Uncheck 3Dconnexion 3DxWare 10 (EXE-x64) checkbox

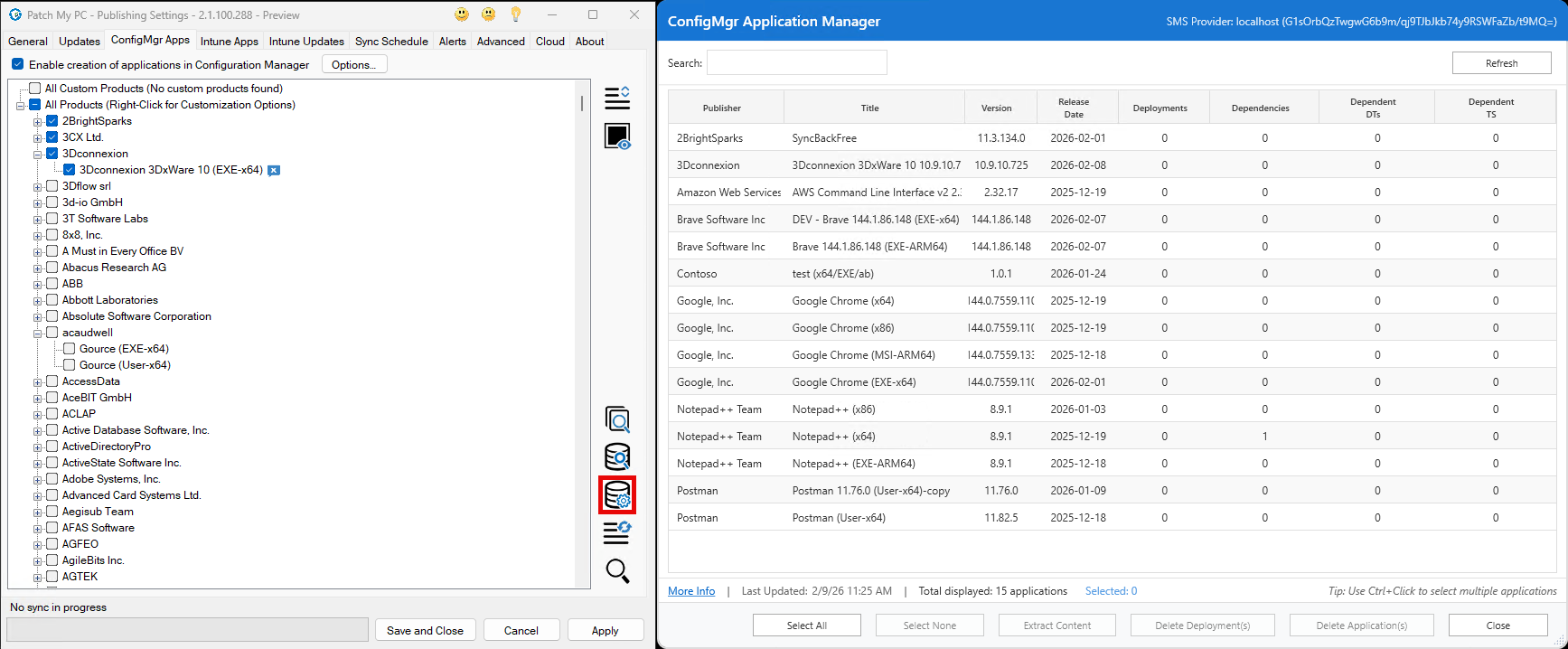[69, 169]
